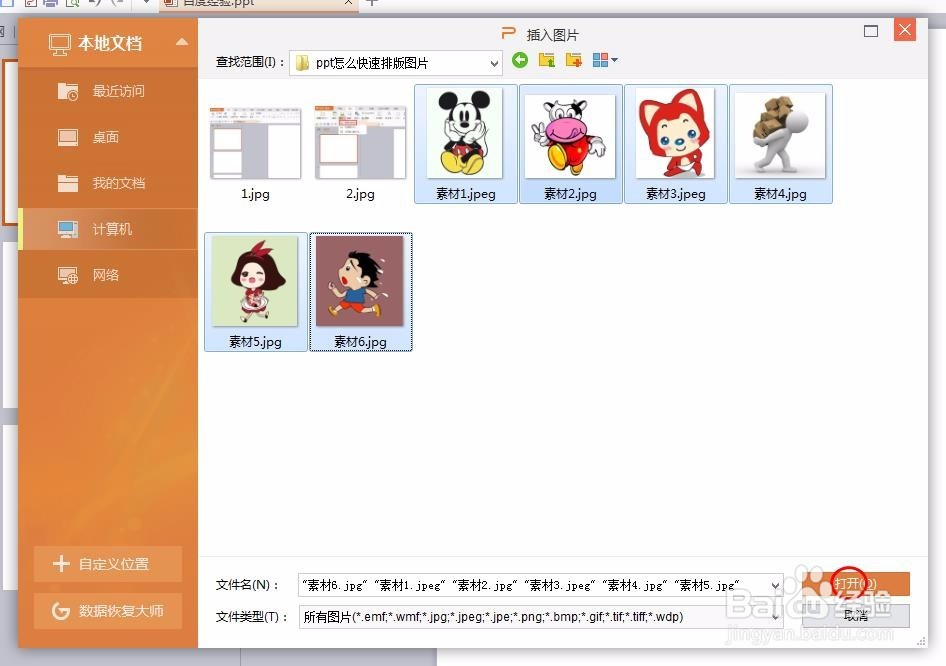This screenshot has height=666, width=946.
Task: Select thumbnail 2.jpg
Action: [360, 143]
